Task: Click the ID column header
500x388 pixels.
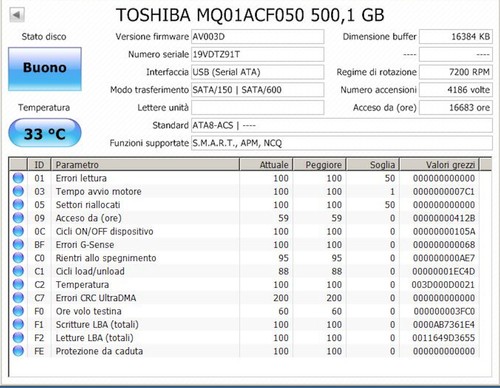Action: (39, 165)
